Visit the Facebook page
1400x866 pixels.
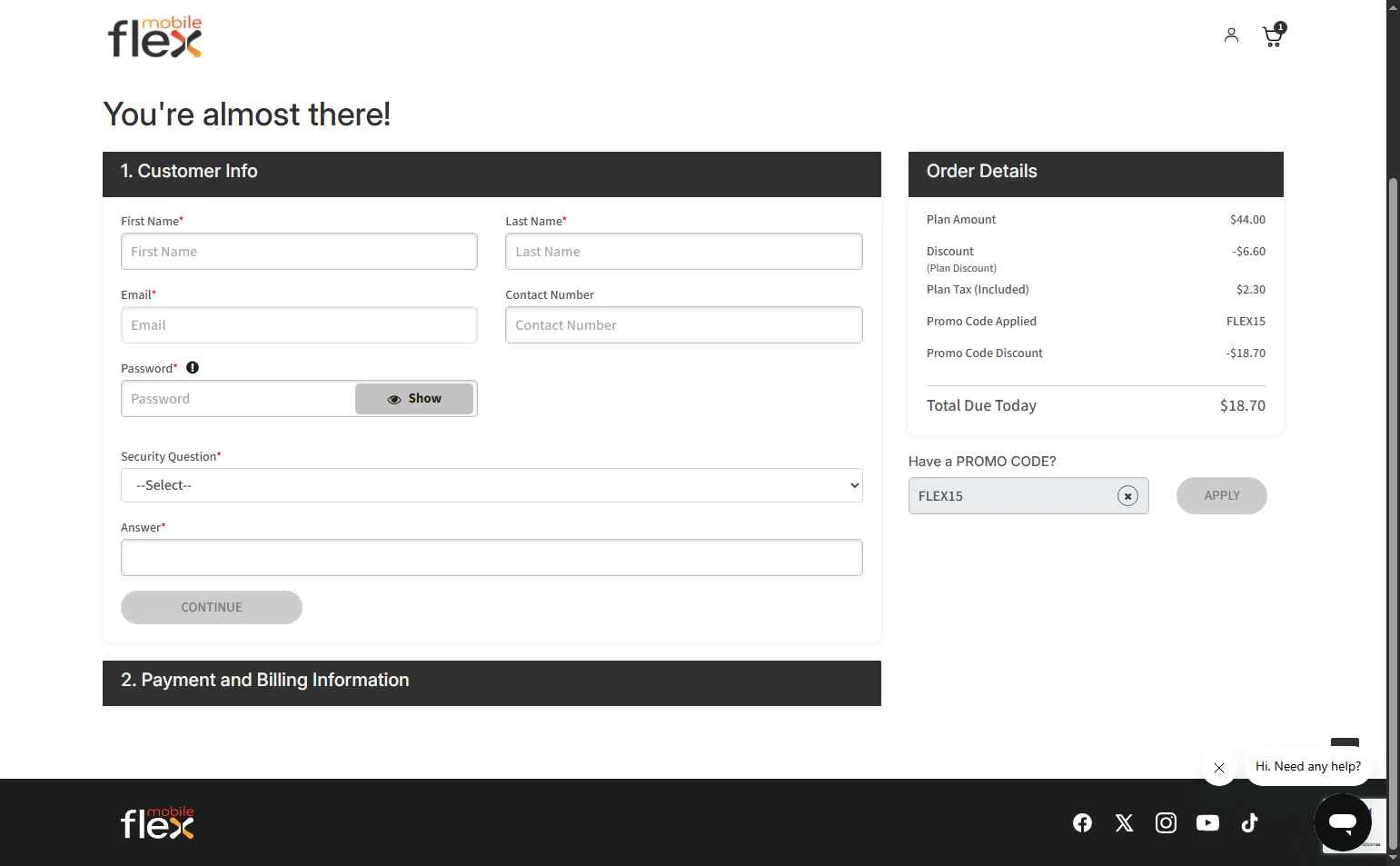pyautogui.click(x=1082, y=822)
